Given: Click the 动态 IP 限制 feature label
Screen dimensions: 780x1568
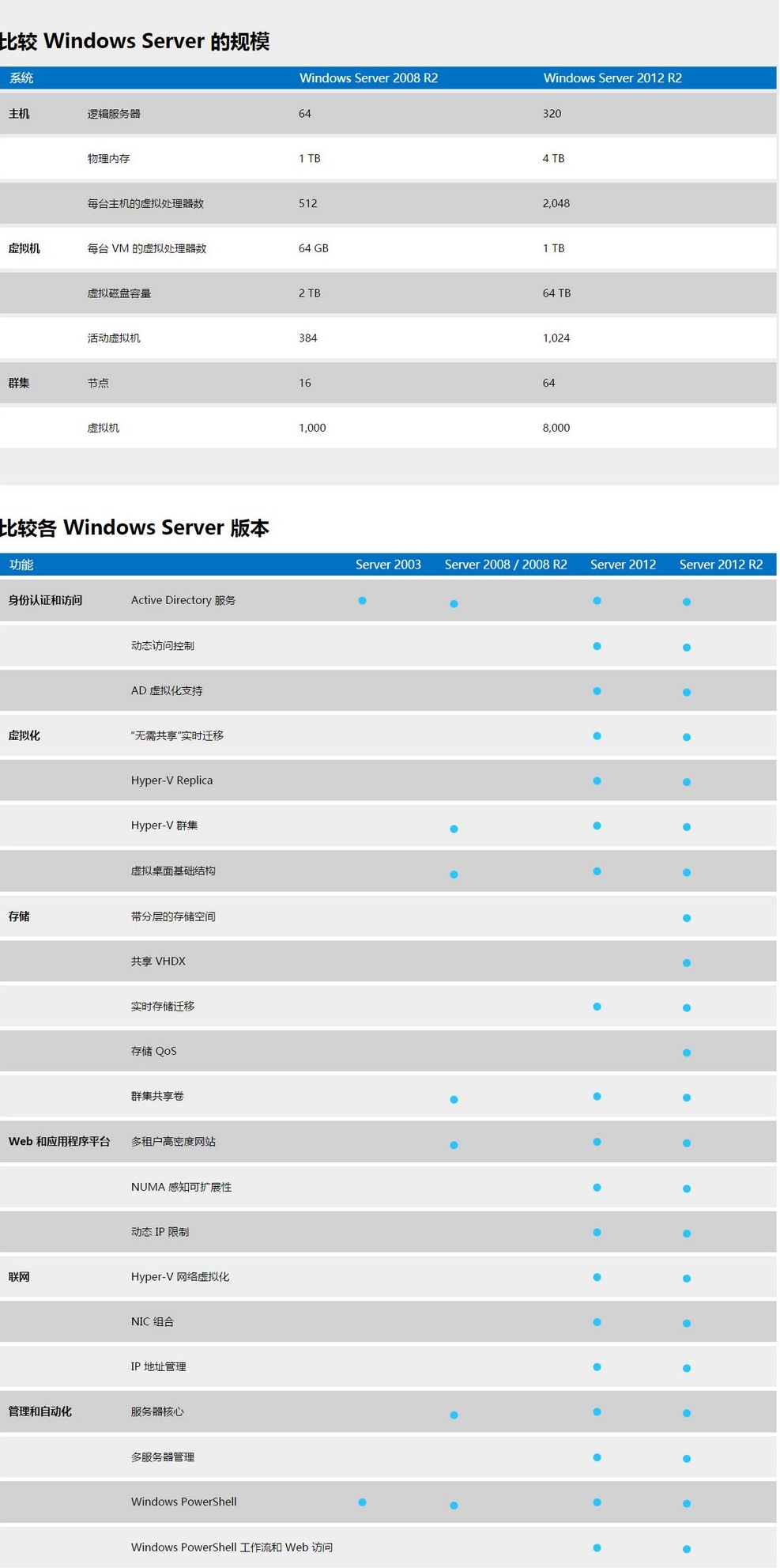Looking at the screenshot, I should (x=160, y=1232).
